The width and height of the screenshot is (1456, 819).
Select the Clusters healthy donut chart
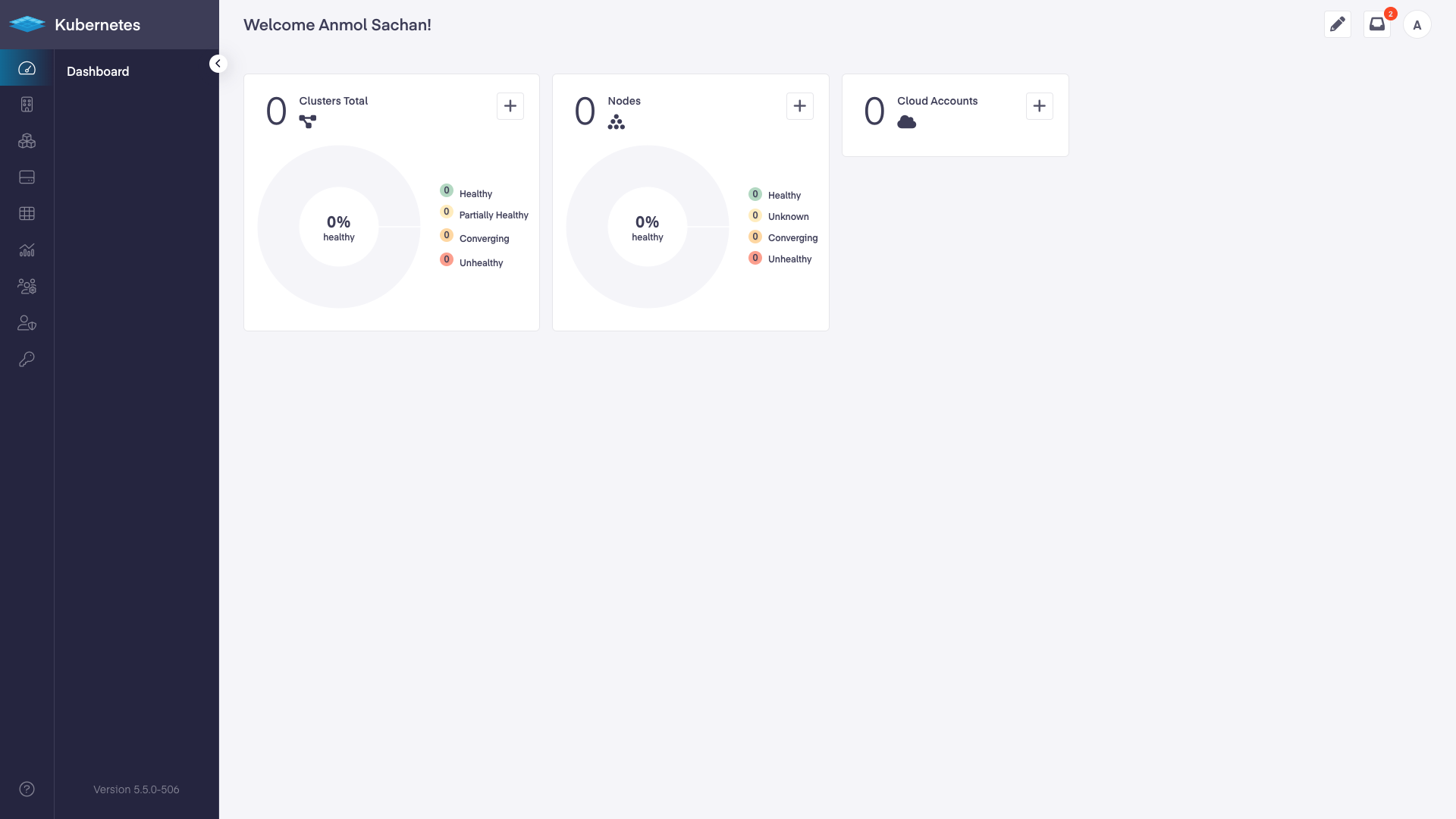[x=338, y=227]
